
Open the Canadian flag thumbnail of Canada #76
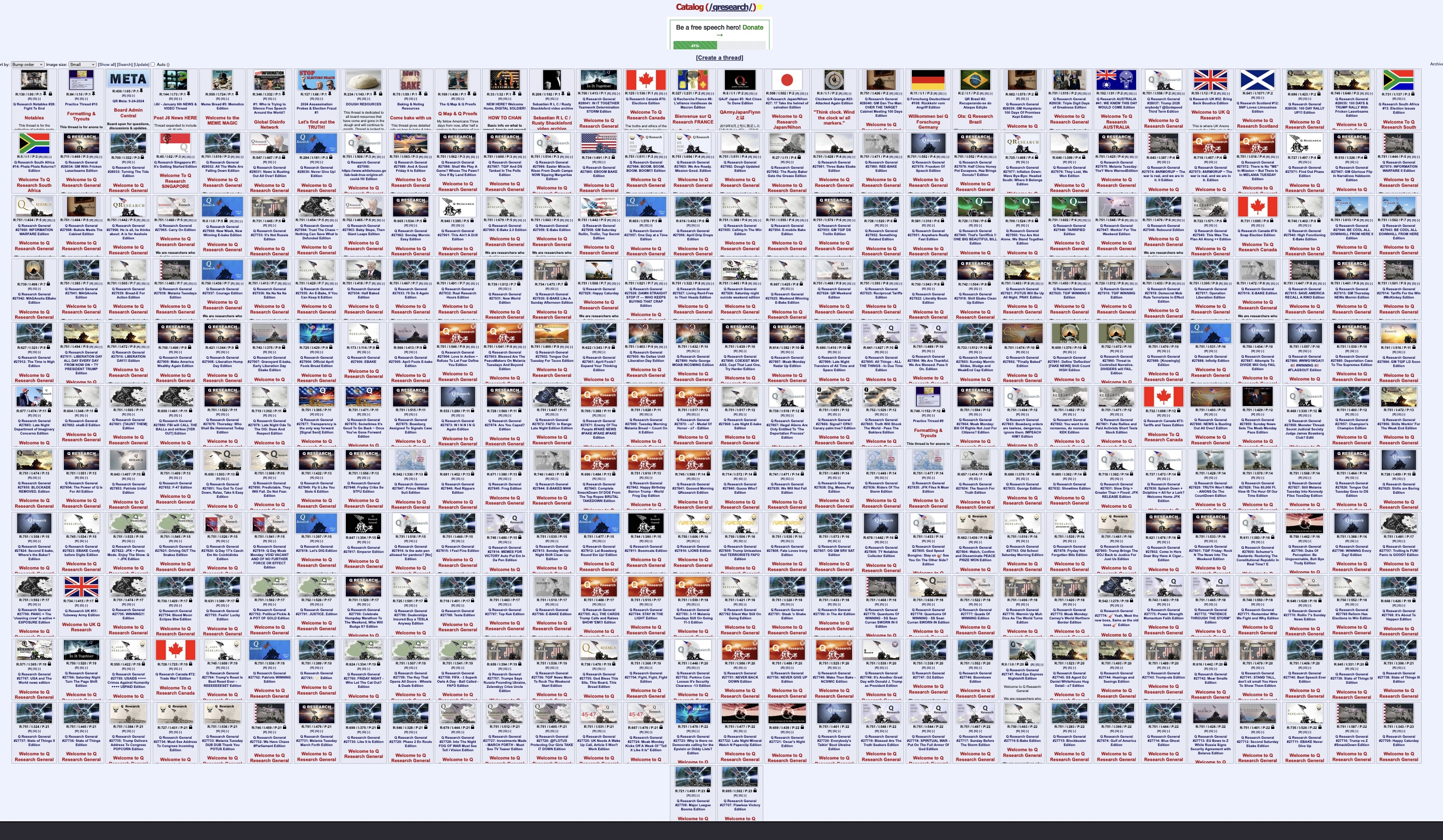(x=646, y=80)
